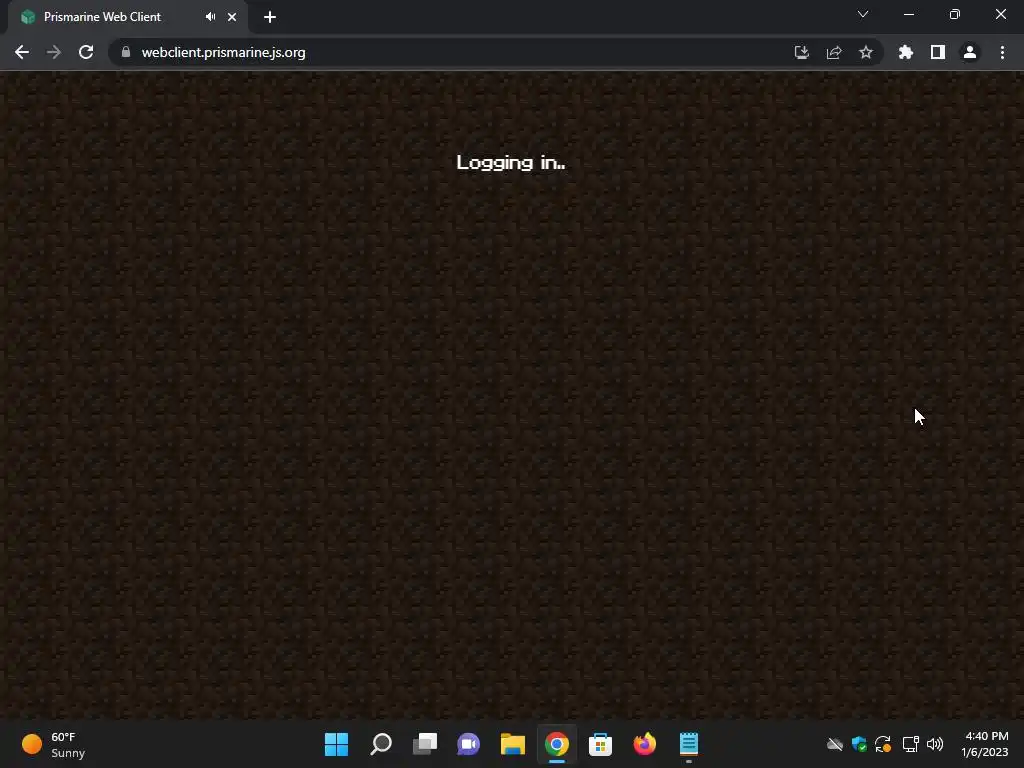
Task: Open taskbar Search
Action: pyautogui.click(x=381, y=744)
